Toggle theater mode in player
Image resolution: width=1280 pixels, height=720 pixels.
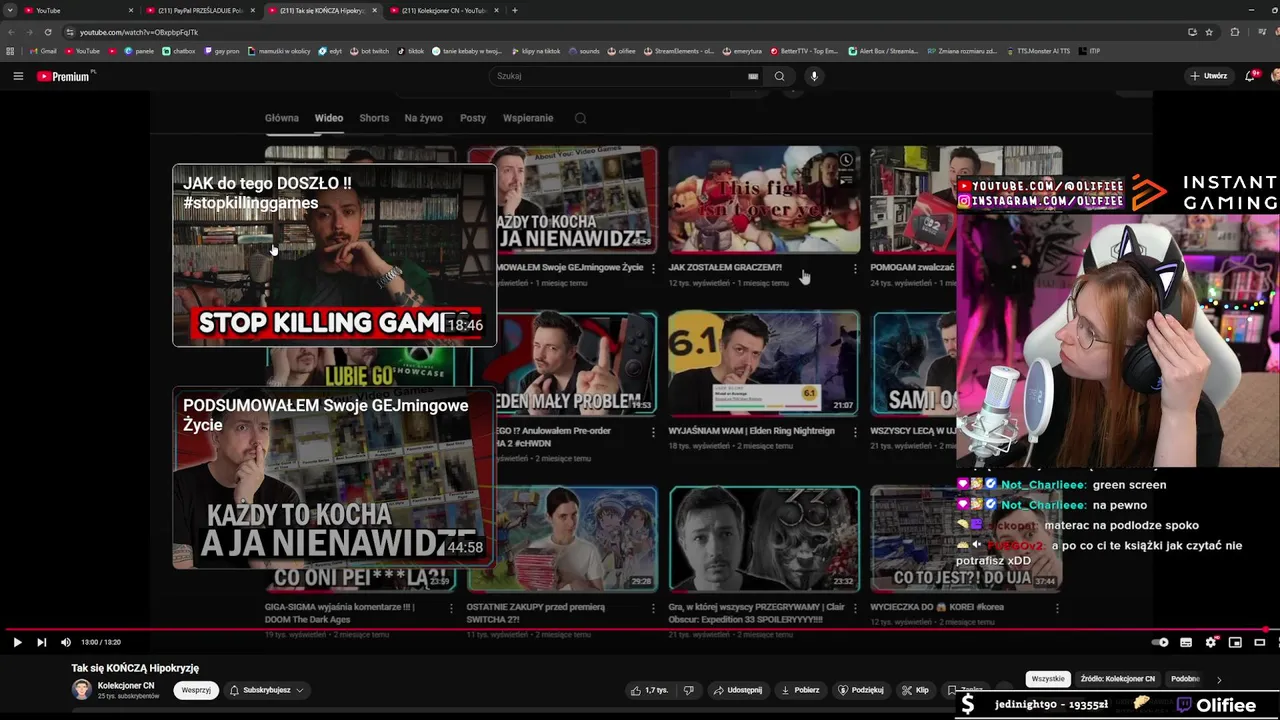(1259, 642)
